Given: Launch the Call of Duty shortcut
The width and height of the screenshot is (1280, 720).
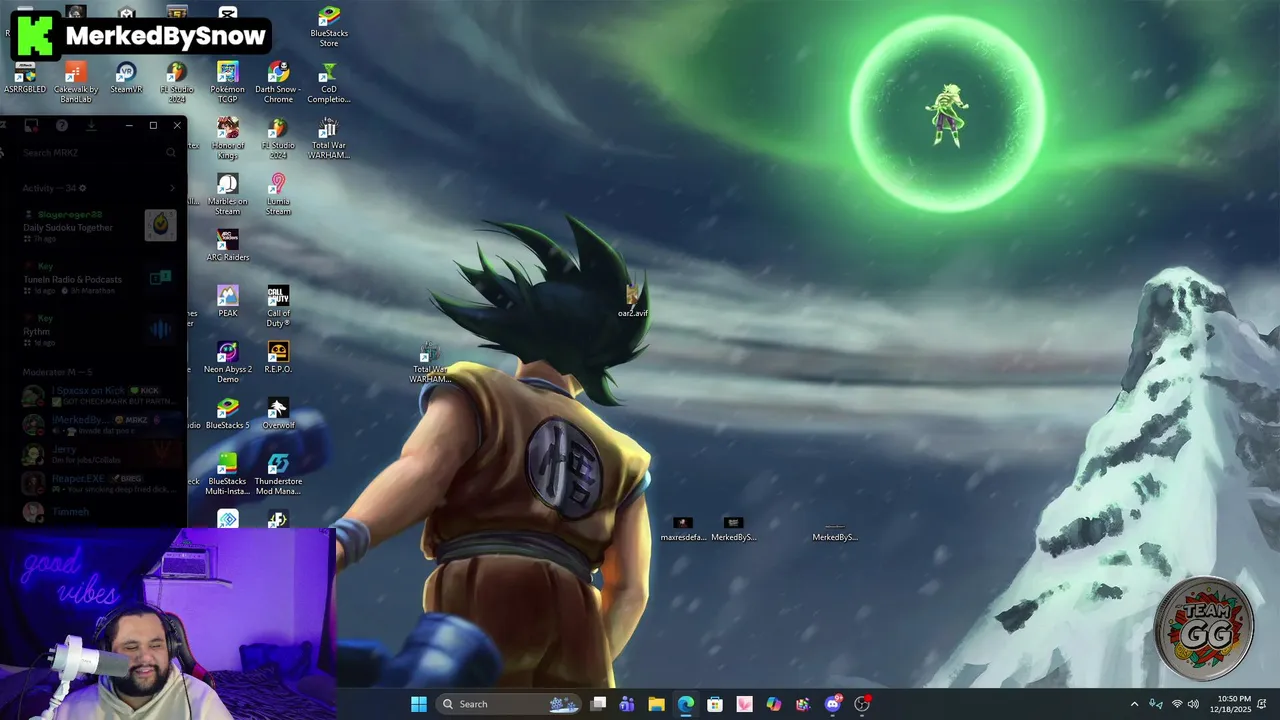Looking at the screenshot, I should point(278,307).
